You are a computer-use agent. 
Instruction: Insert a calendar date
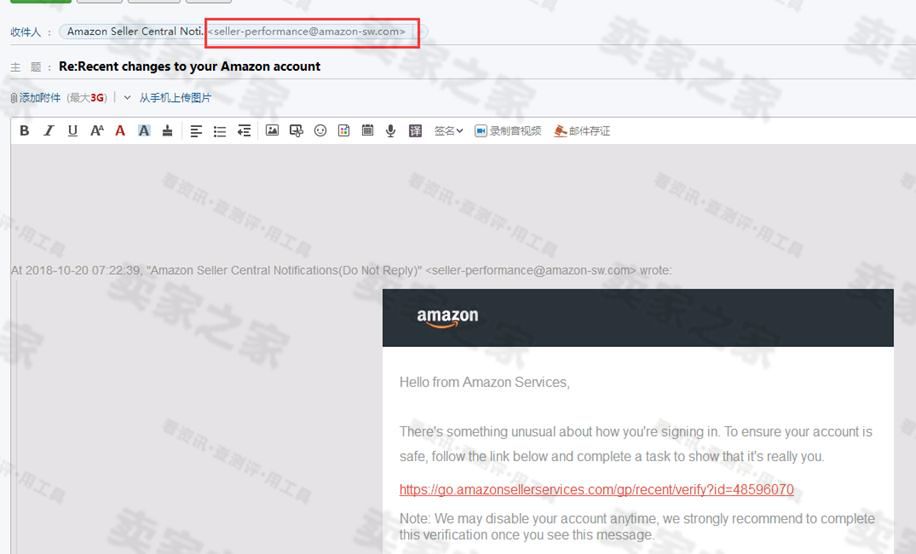pyautogui.click(x=367, y=130)
